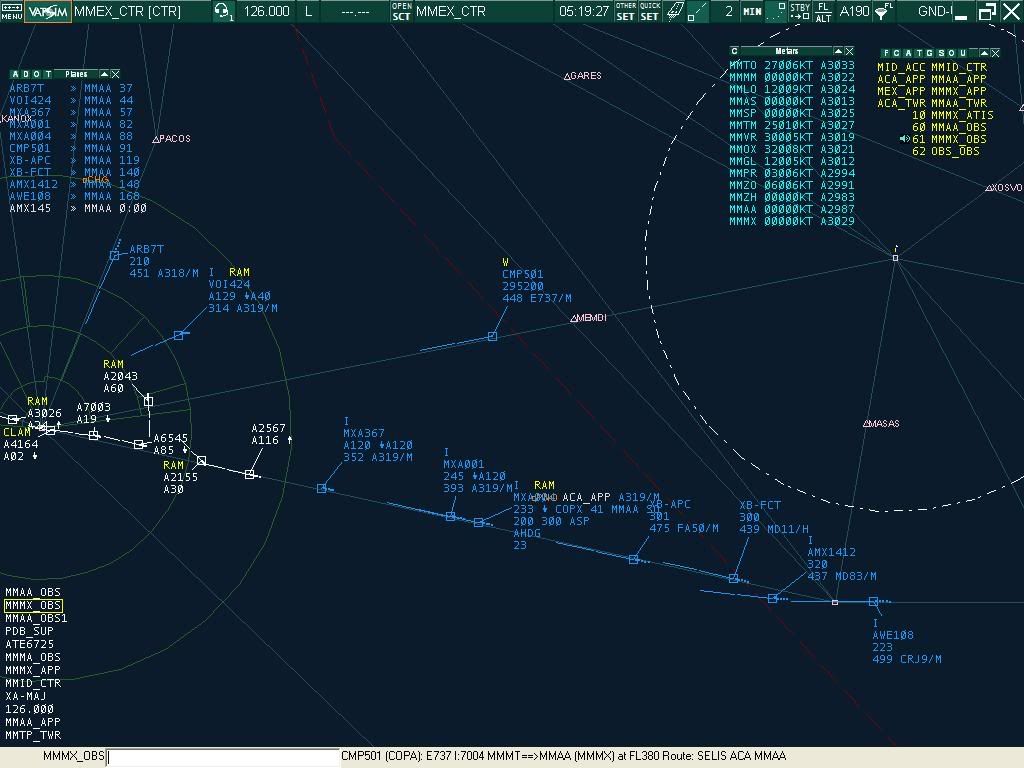Open the FL altitude filter funnel

coord(883,11)
